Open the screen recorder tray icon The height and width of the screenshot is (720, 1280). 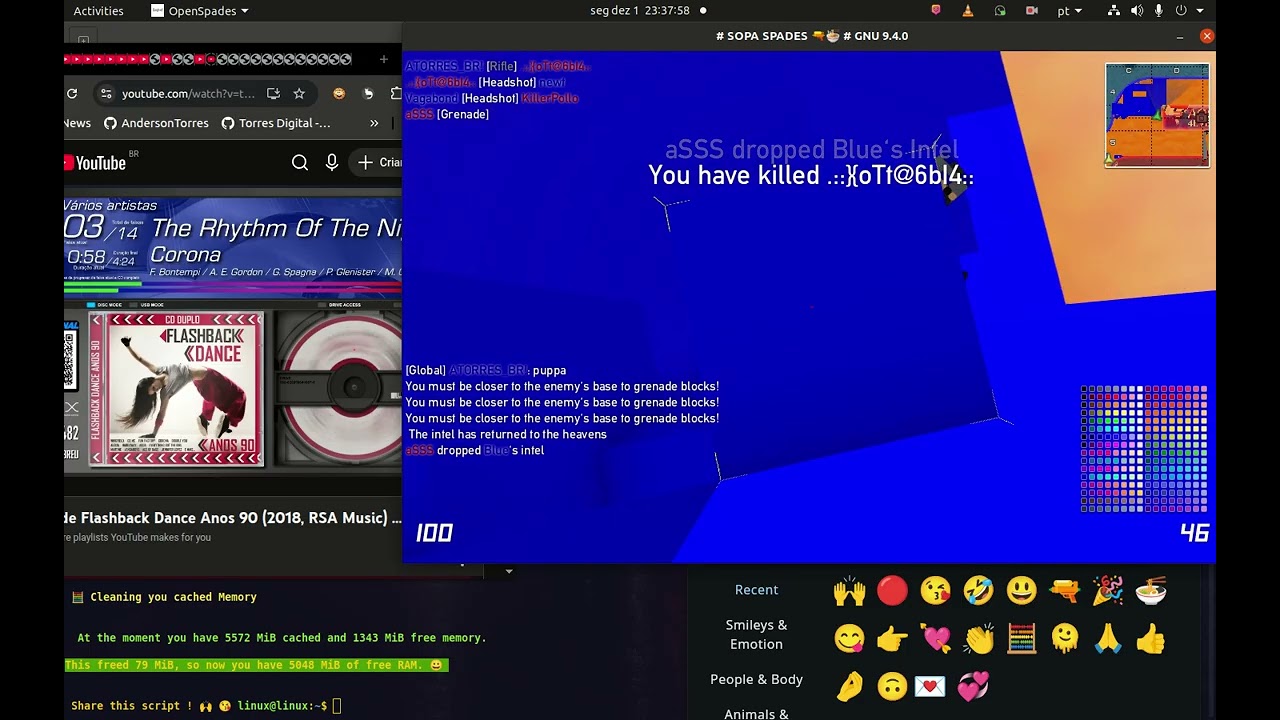click(x=1031, y=11)
